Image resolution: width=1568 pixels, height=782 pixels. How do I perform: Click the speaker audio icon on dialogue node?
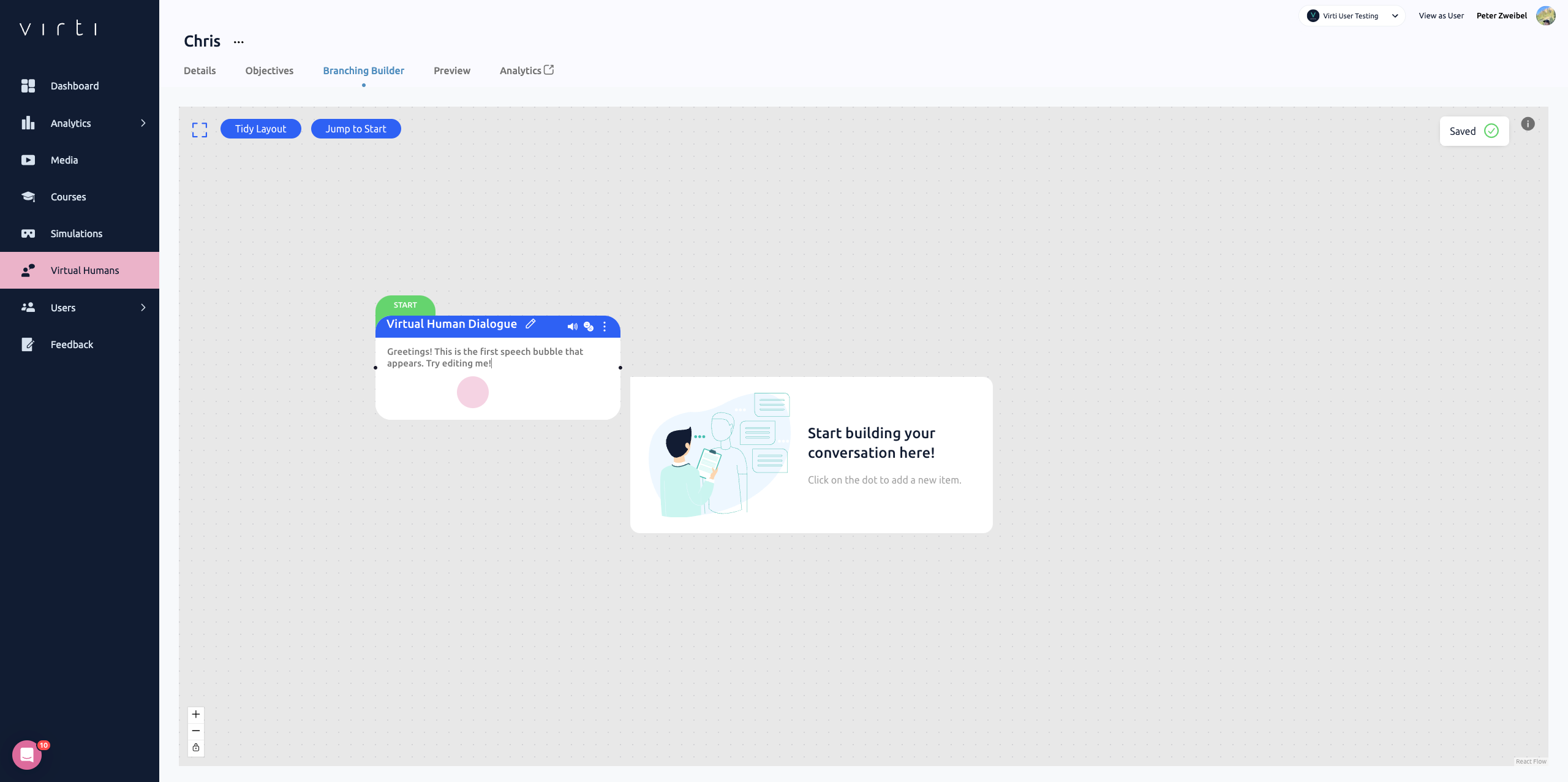click(572, 327)
